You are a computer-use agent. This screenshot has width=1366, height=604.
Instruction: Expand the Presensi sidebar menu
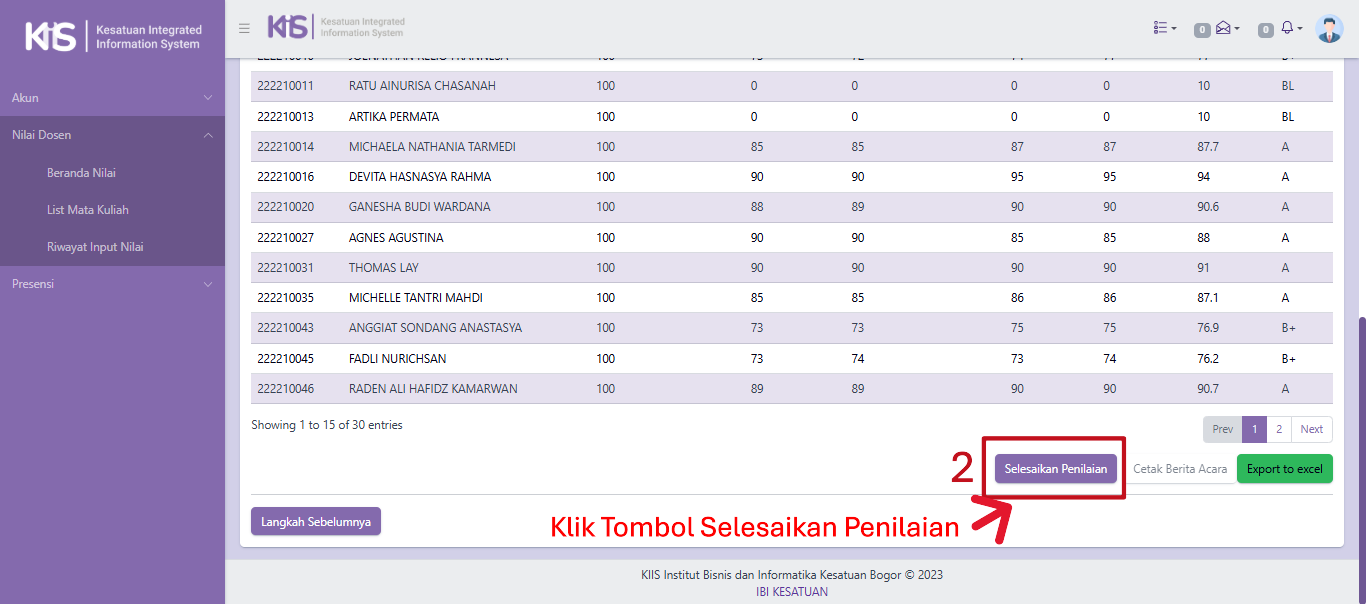(112, 284)
